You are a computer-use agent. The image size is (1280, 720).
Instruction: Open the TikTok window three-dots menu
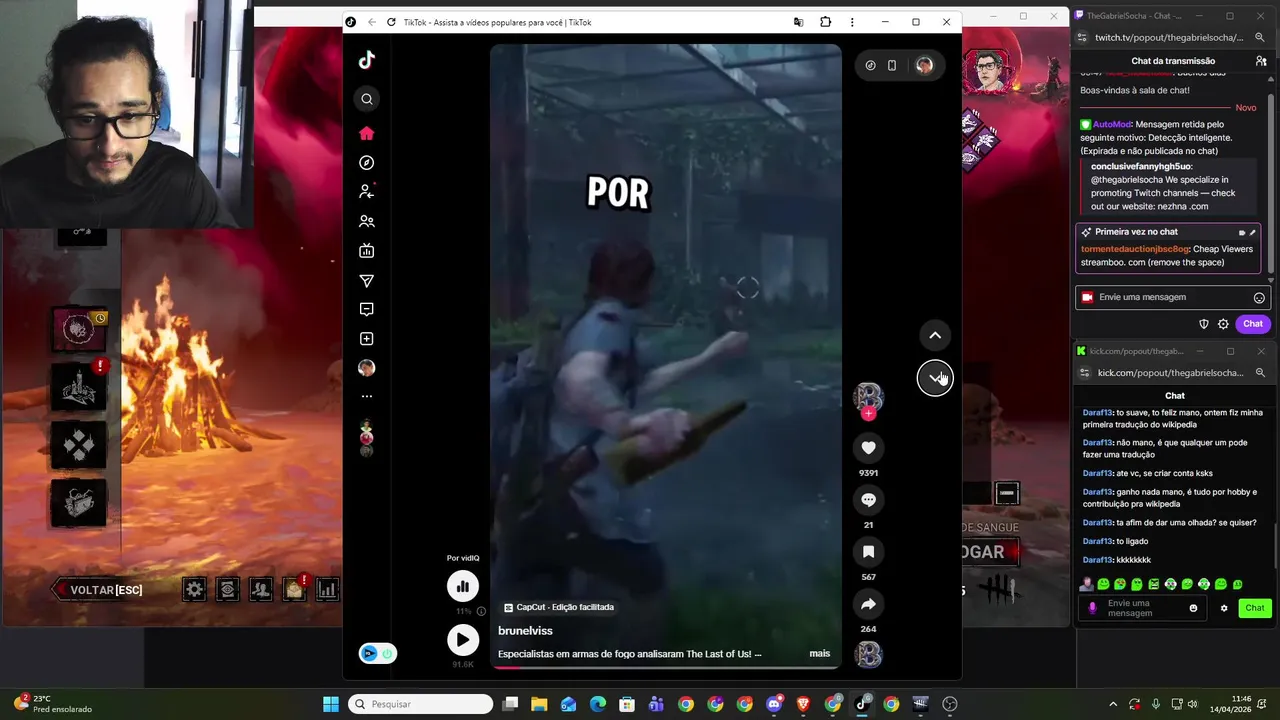(x=852, y=22)
